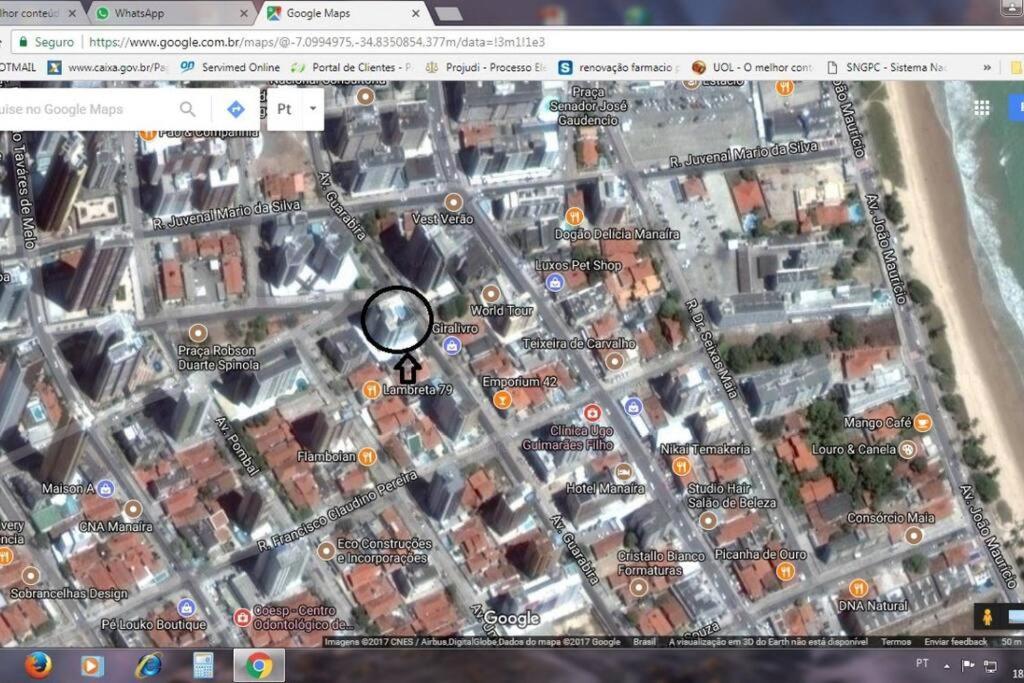Viewport: 1024px width, 683px height.
Task: Open the renovação farmacio bookmark
Action: click(620, 67)
